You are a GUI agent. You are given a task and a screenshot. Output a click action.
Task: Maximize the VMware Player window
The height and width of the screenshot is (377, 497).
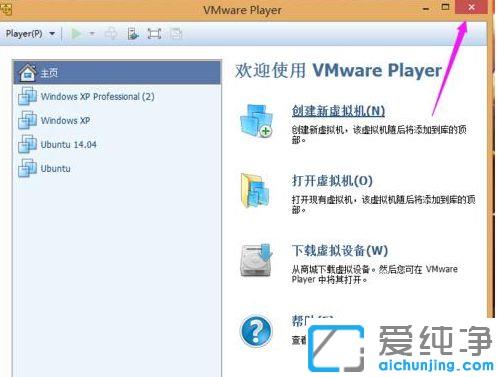coord(445,7)
